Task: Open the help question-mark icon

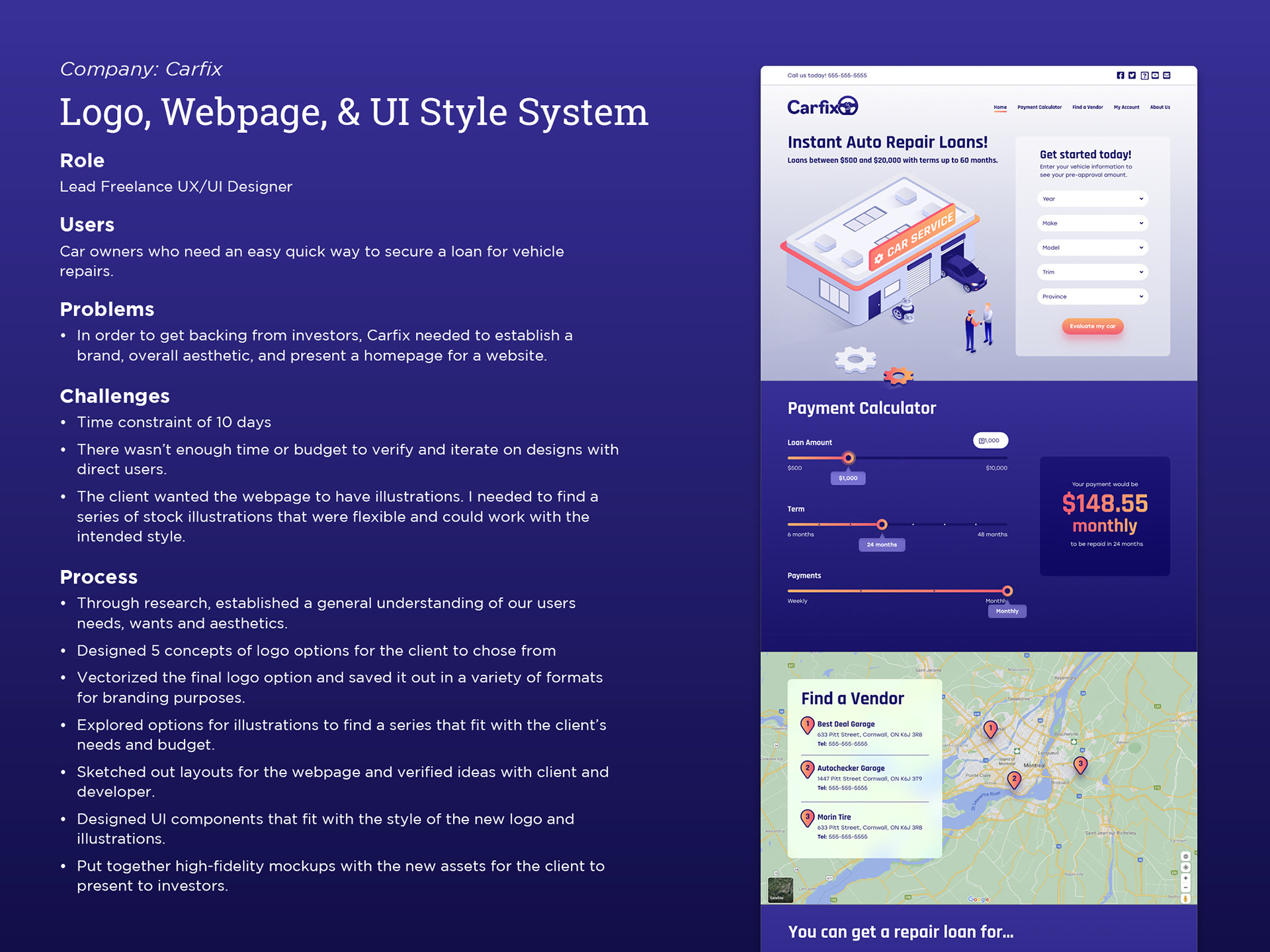Action: pyautogui.click(x=1144, y=75)
